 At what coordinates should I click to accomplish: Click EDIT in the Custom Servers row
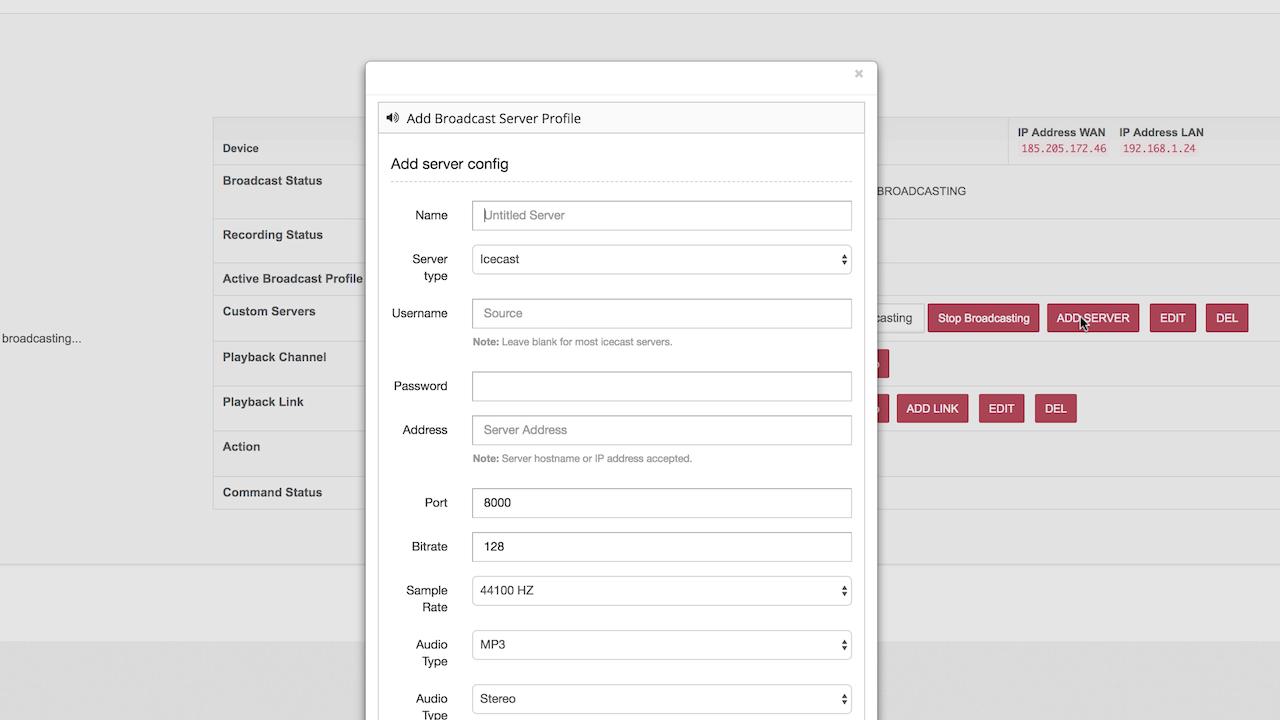[x=1173, y=318]
